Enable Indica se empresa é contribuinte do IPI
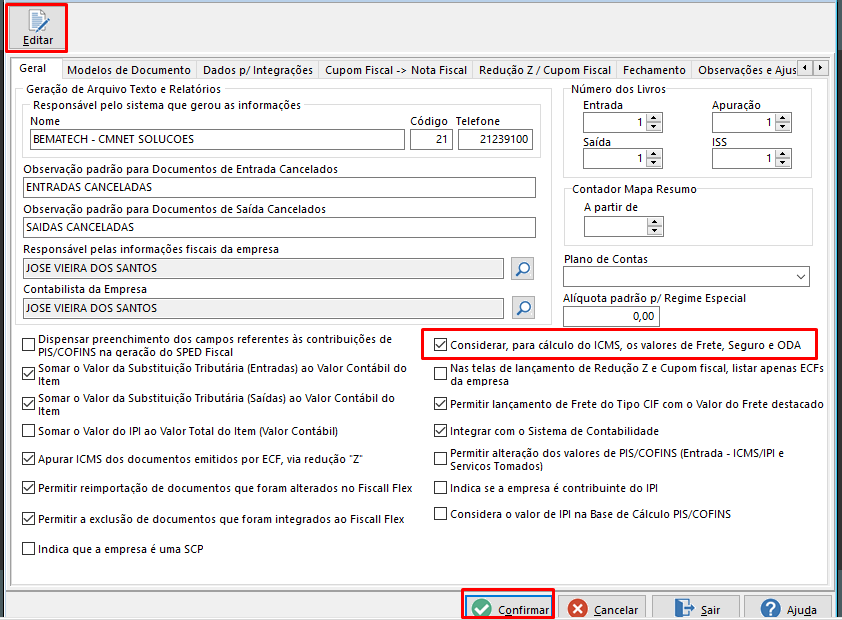The height and width of the screenshot is (620, 842). coord(440,487)
